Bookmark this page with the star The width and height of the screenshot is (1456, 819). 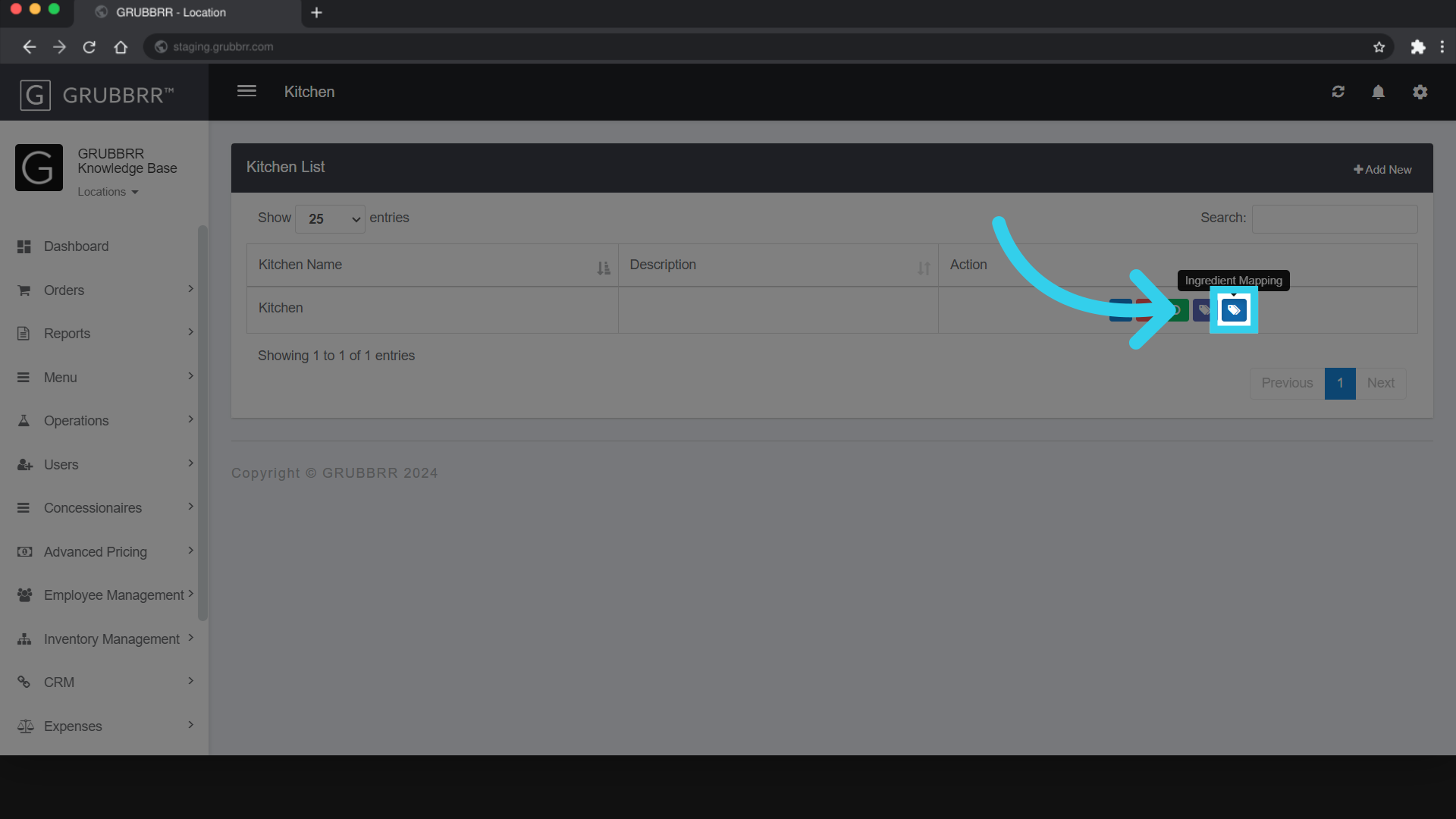(1379, 47)
